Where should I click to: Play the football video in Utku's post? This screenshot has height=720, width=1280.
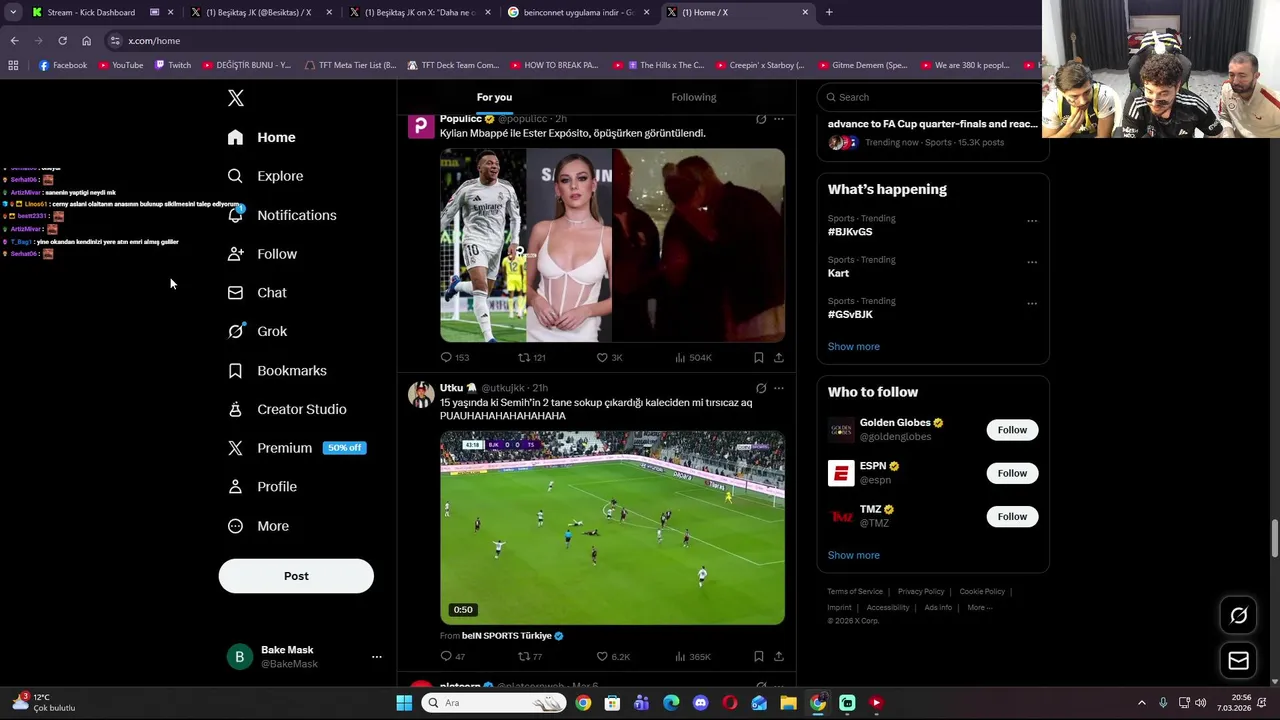612,528
